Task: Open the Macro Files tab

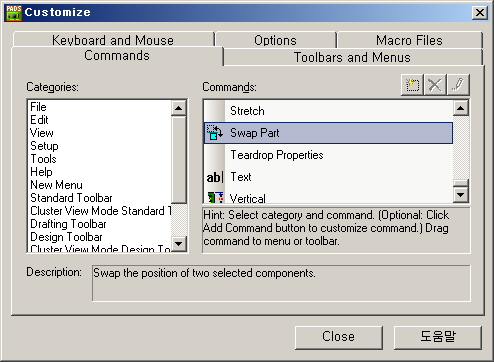Action: point(409,40)
